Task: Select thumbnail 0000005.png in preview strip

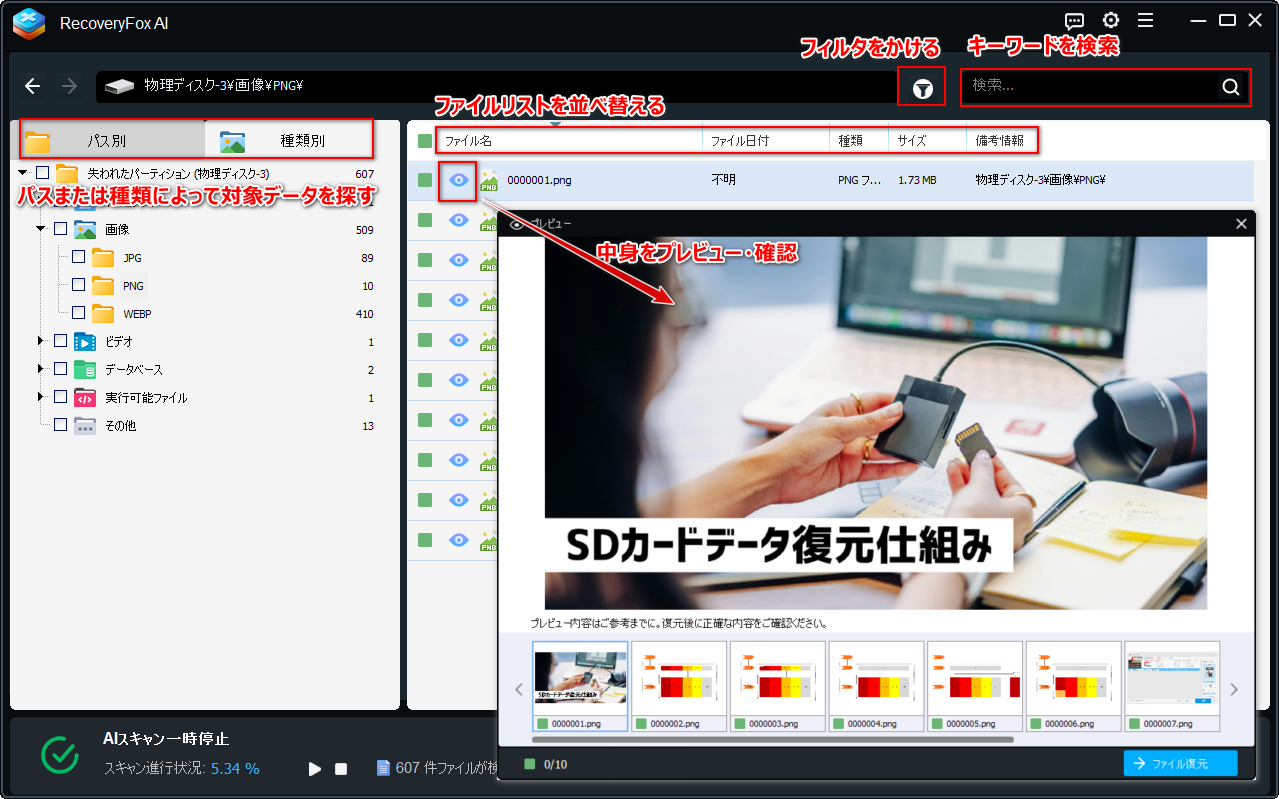Action: click(x=975, y=687)
